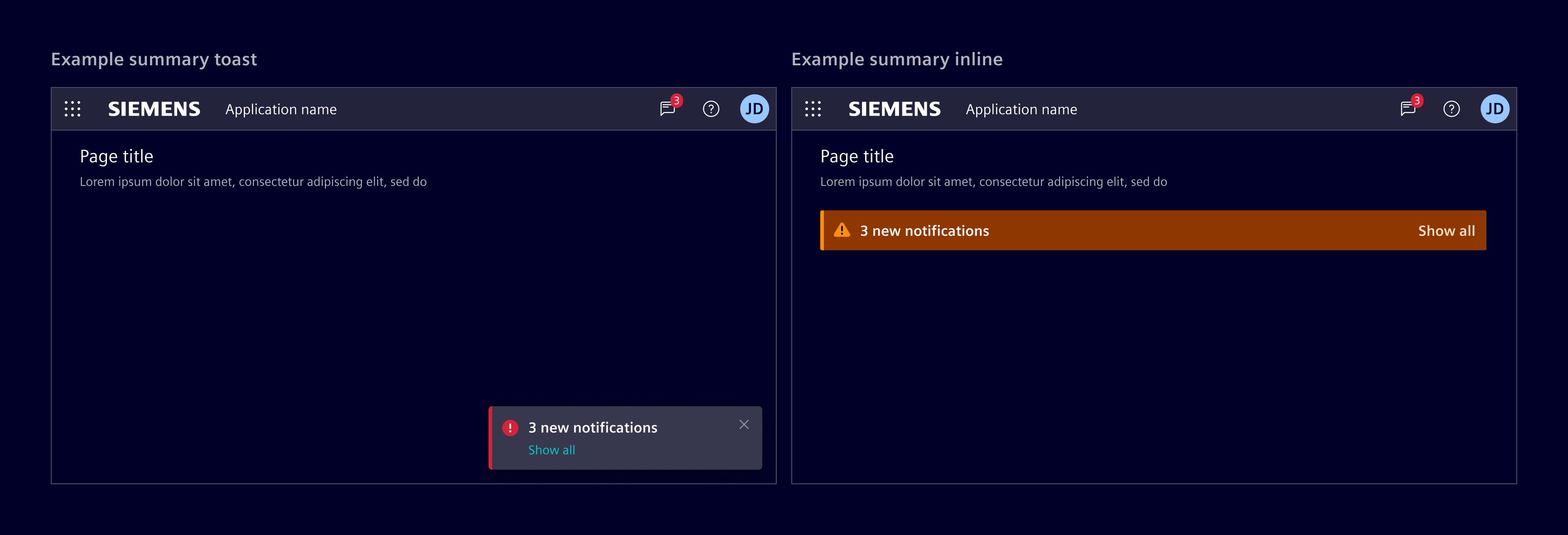Click Siemens logo in inline example

coord(894,109)
